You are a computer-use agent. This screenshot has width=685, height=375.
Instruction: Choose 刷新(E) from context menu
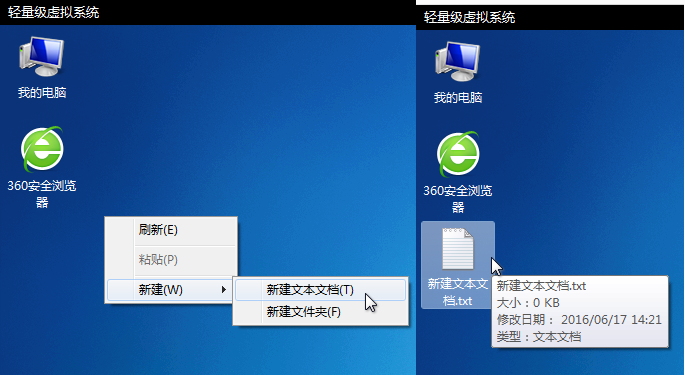[171, 230]
